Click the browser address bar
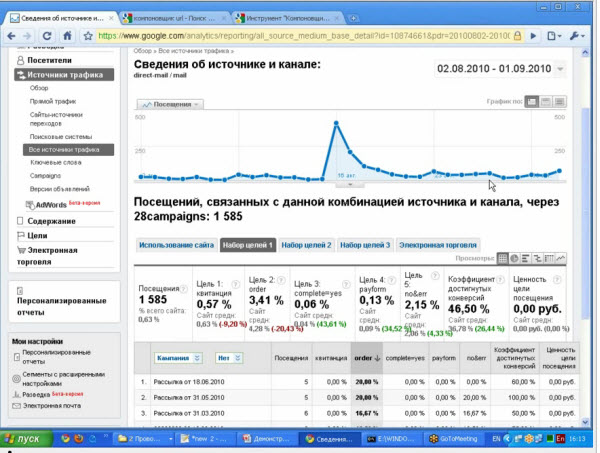Screen dimensions: 600x453 pyautogui.click(x=300, y=36)
